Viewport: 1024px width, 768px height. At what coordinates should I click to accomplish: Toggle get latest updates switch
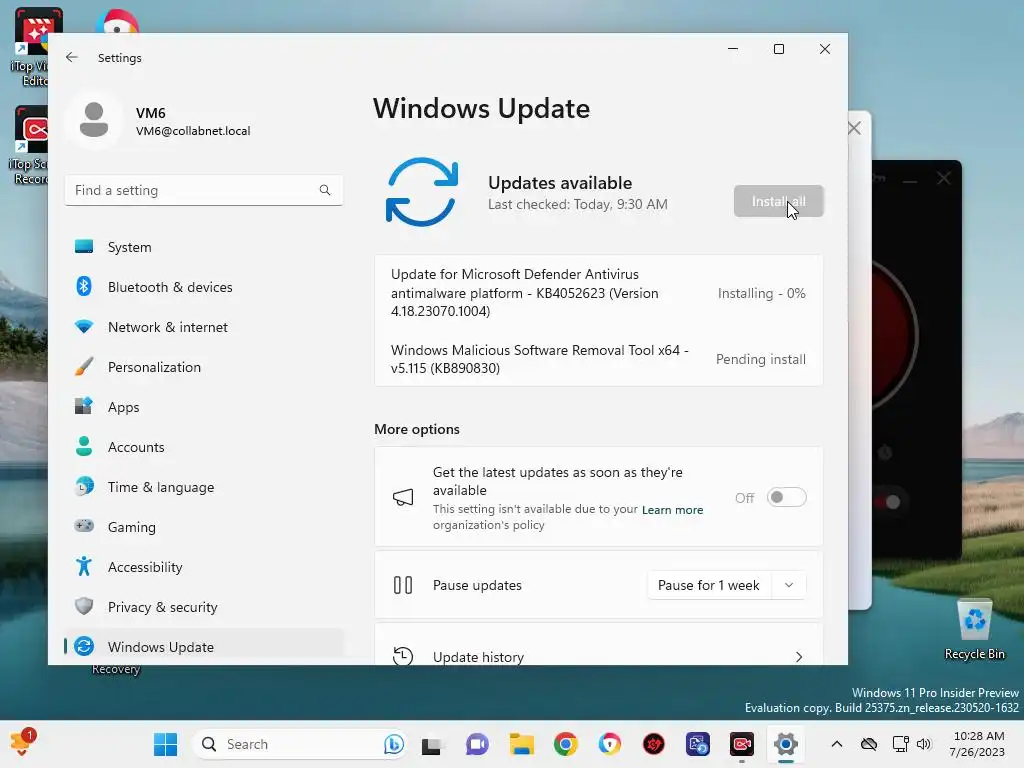(786, 498)
